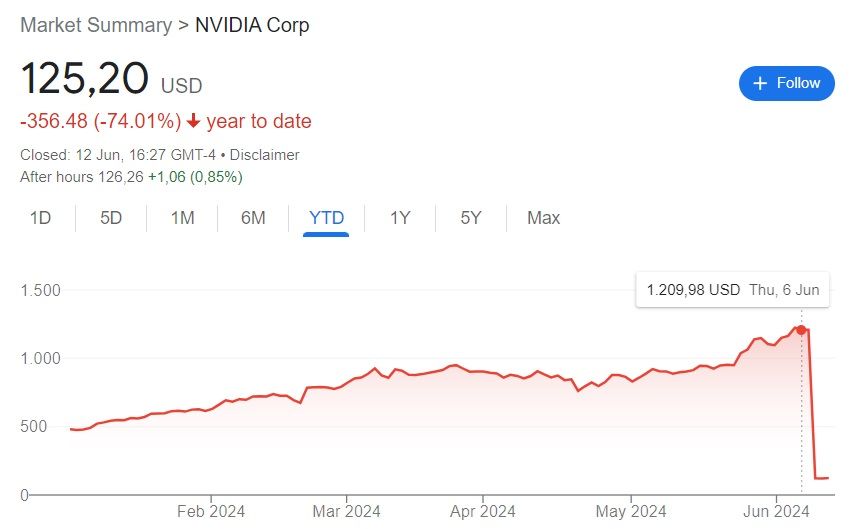The width and height of the screenshot is (855, 529).
Task: Select the YTD tab
Action: (326, 218)
